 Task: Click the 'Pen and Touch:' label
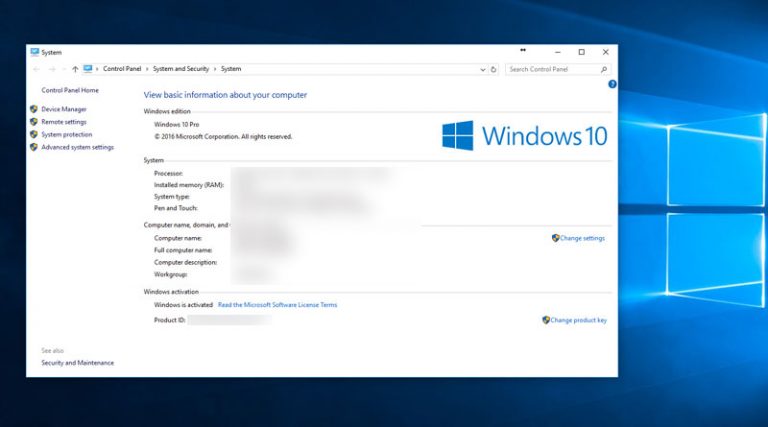pos(175,208)
